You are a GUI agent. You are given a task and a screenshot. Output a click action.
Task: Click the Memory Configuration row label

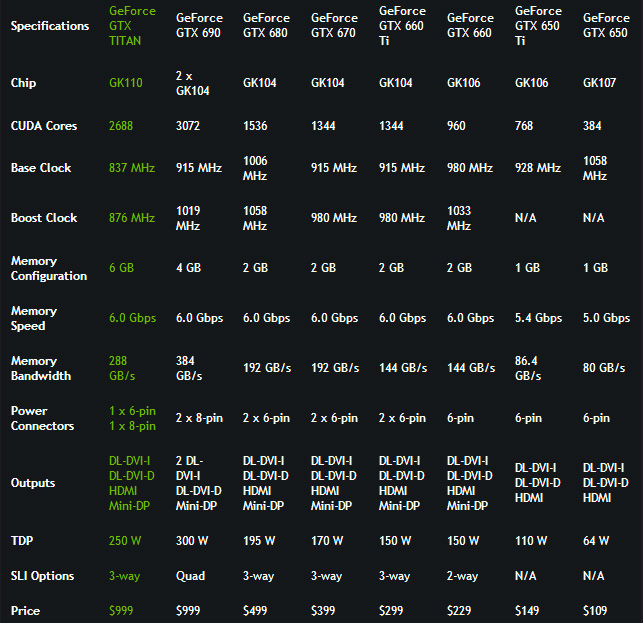[x=49, y=269]
